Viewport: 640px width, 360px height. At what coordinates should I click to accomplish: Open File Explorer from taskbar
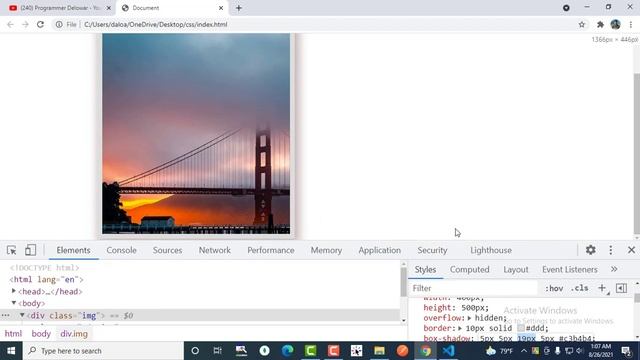pyautogui.click(x=379, y=351)
